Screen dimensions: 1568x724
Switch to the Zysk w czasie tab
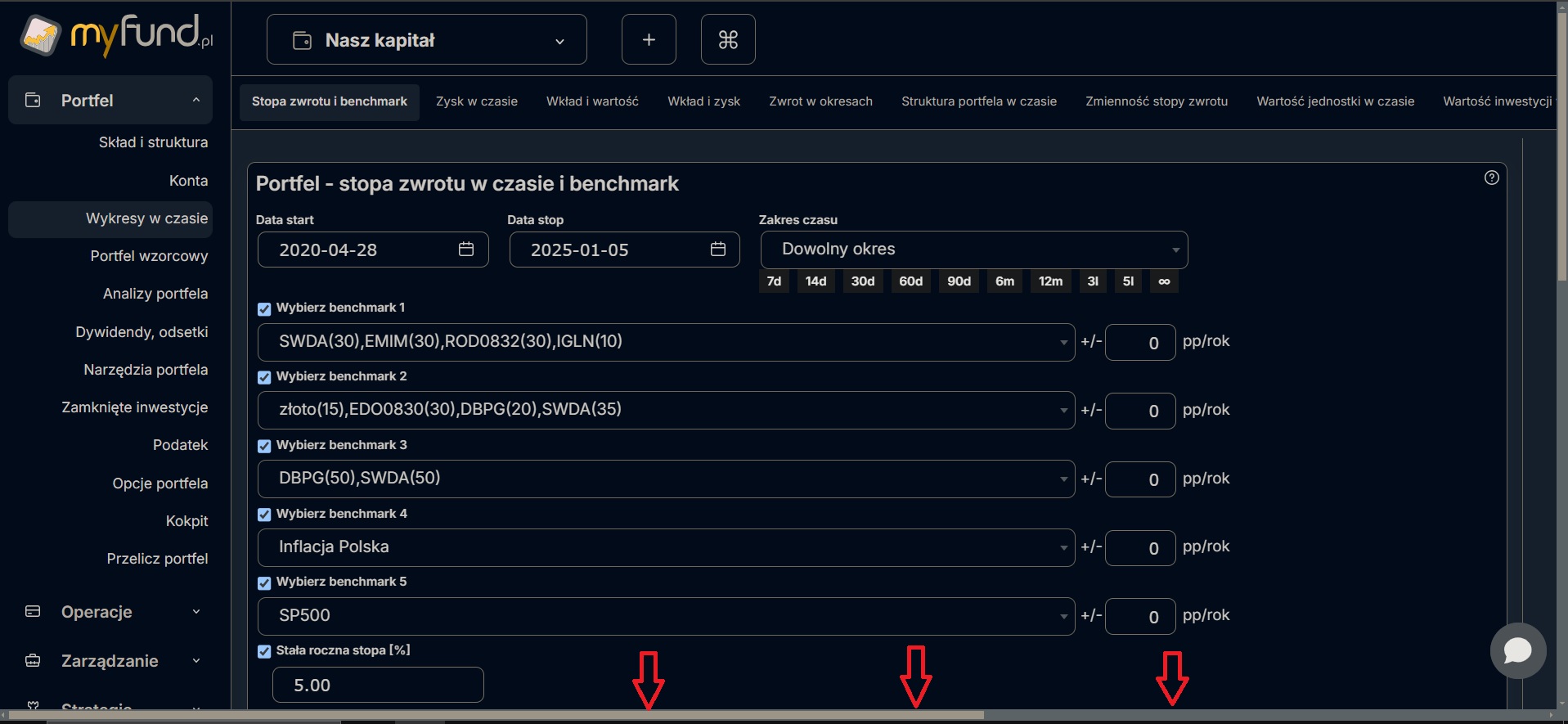pyautogui.click(x=476, y=101)
